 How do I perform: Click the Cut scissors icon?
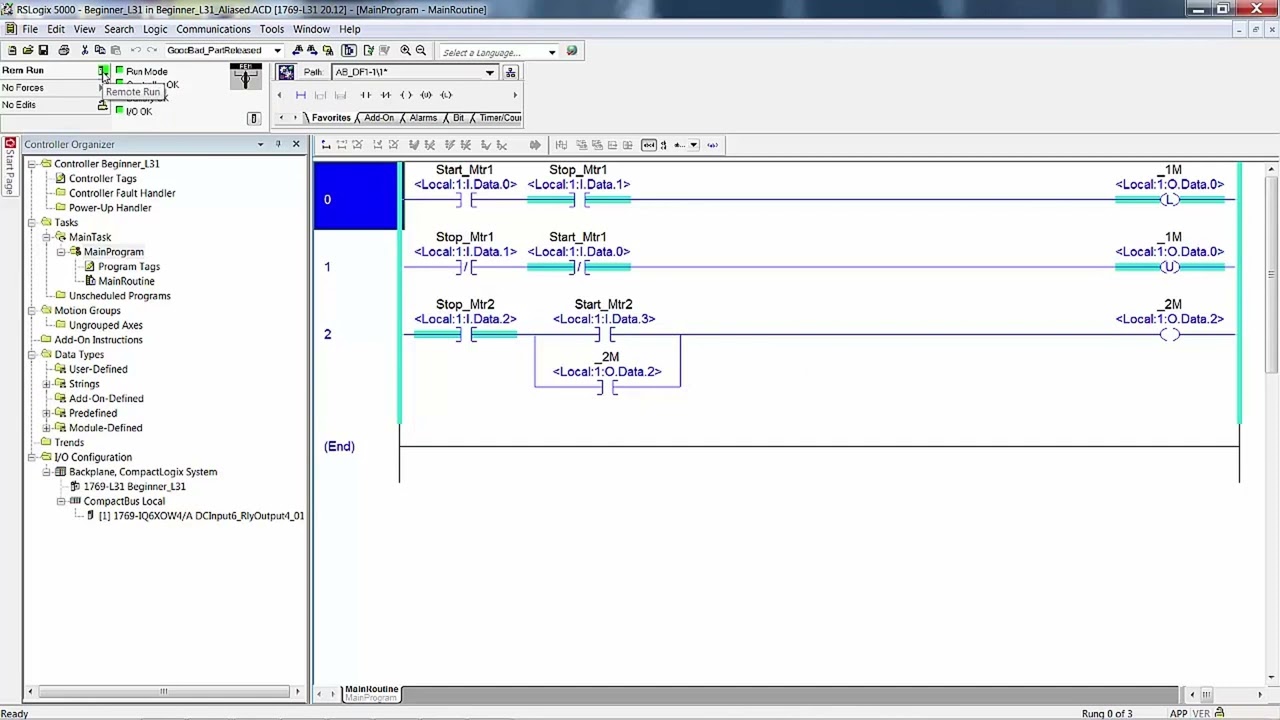(x=84, y=51)
